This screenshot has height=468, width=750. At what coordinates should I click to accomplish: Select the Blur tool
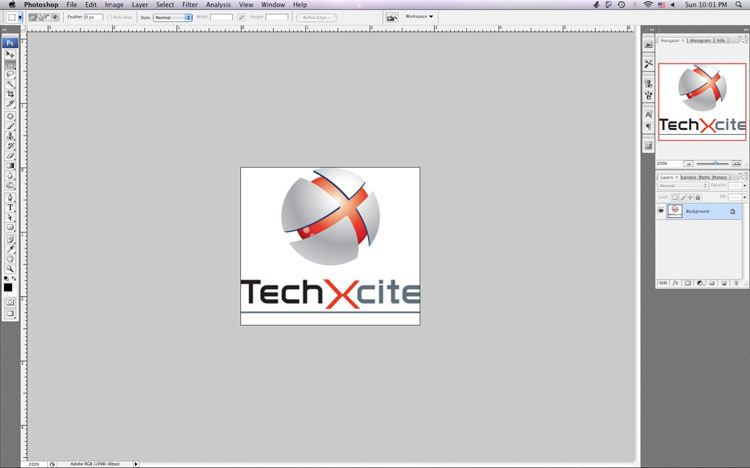click(10, 176)
